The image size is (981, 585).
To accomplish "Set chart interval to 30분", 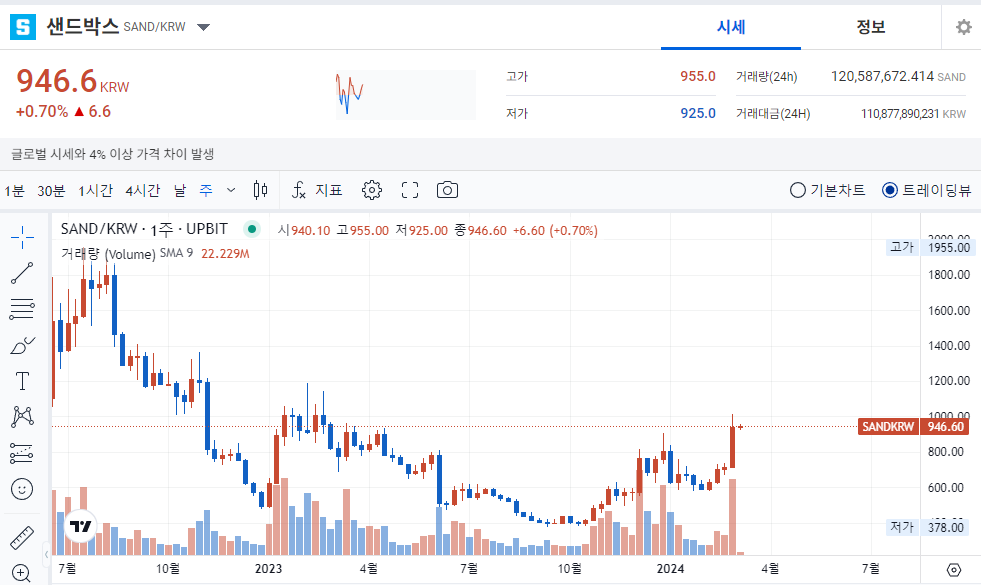I will point(51,190).
